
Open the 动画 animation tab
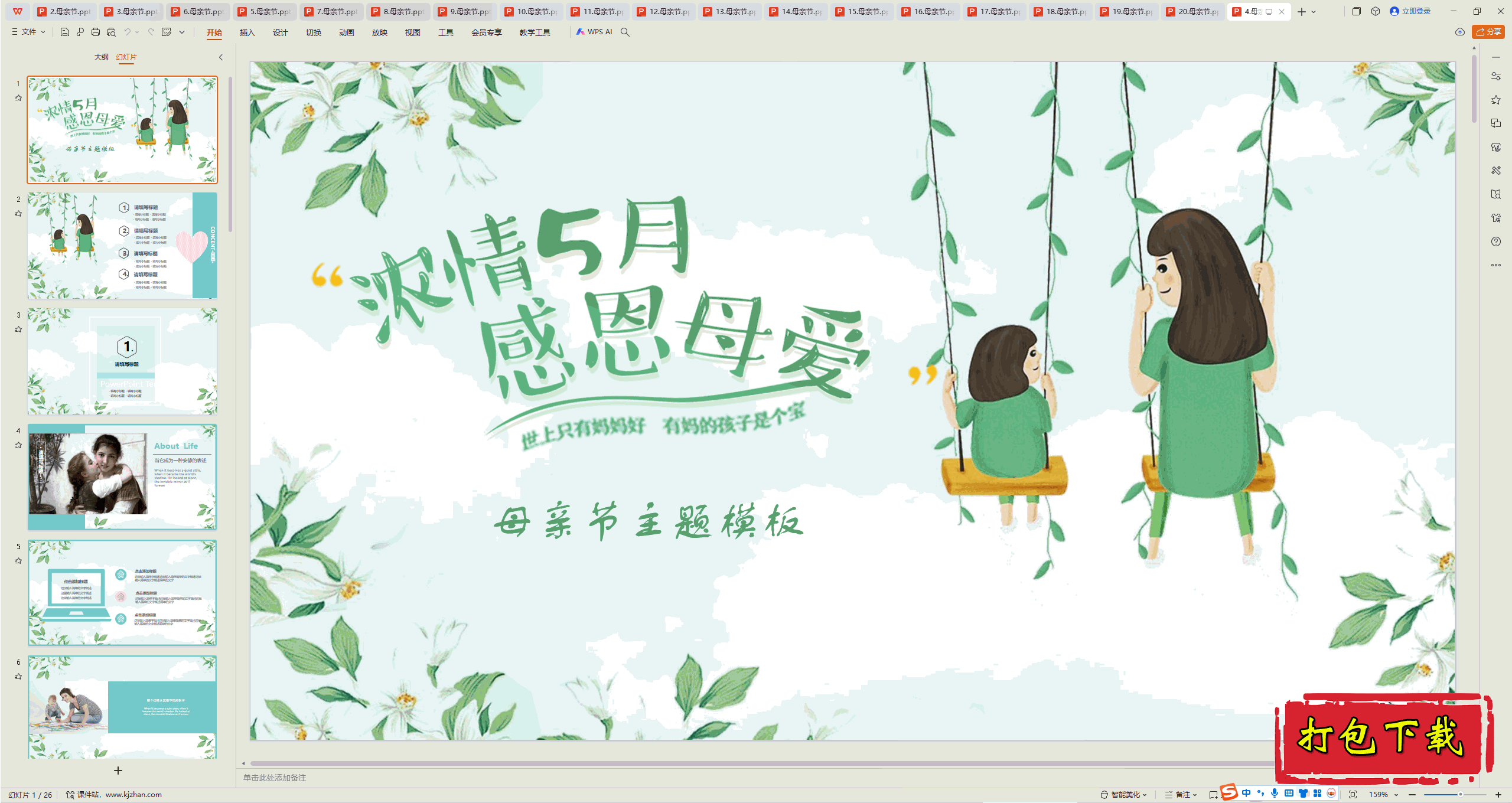[346, 32]
